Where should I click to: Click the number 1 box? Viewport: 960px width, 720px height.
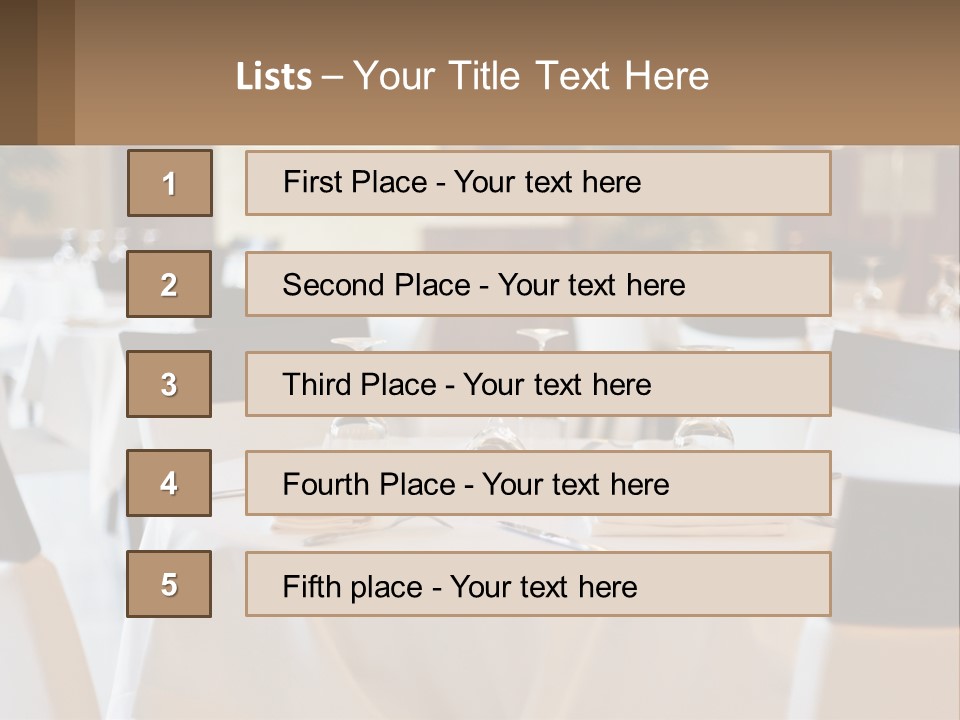pos(169,183)
